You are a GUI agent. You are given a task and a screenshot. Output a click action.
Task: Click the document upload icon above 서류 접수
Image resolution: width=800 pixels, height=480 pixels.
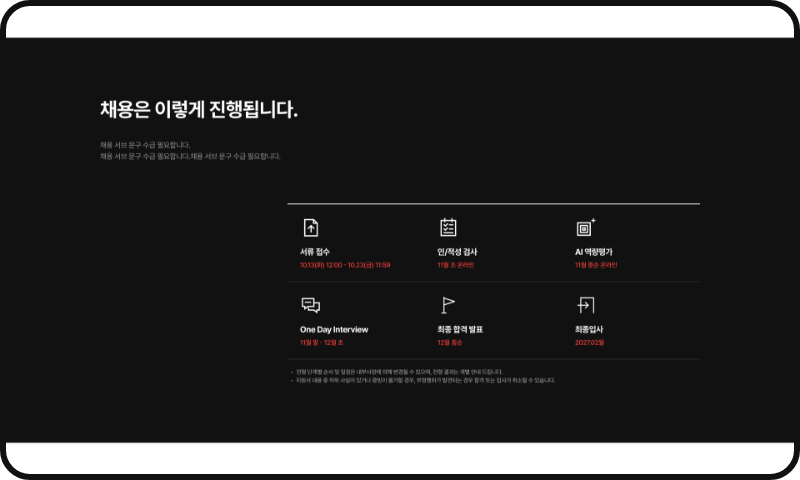[311, 228]
